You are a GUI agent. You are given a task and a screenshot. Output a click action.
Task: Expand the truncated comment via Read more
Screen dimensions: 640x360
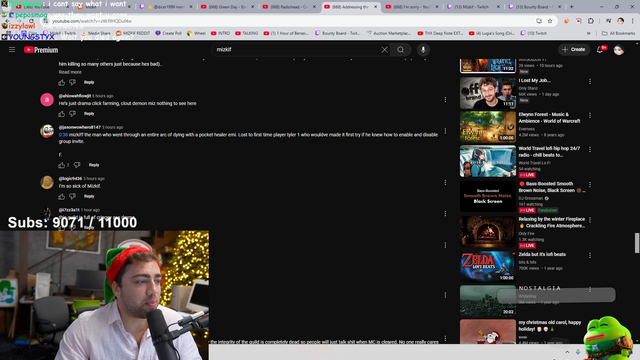pos(70,72)
